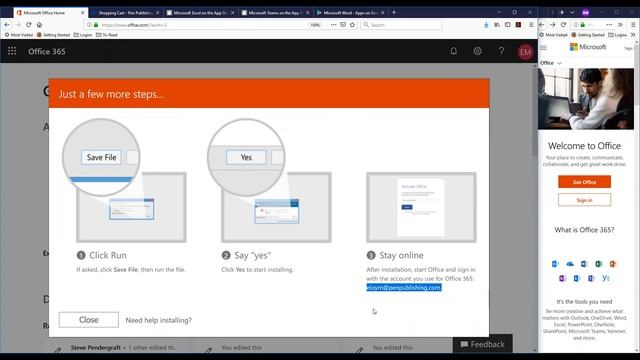This screenshot has width=640, height=360.
Task: Select the Teams icon in right window
Action: (x=591, y=278)
